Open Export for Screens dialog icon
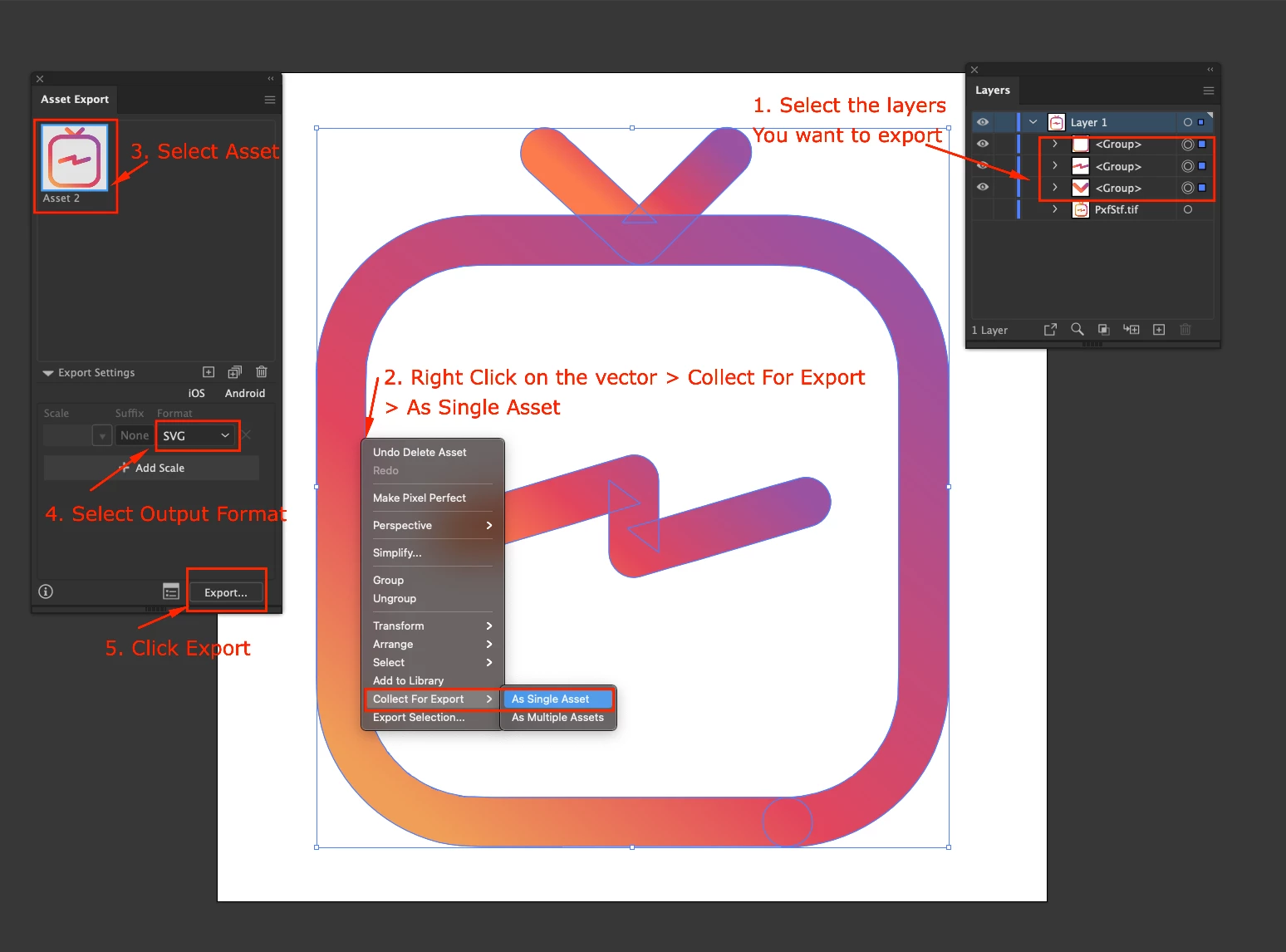 point(171,591)
